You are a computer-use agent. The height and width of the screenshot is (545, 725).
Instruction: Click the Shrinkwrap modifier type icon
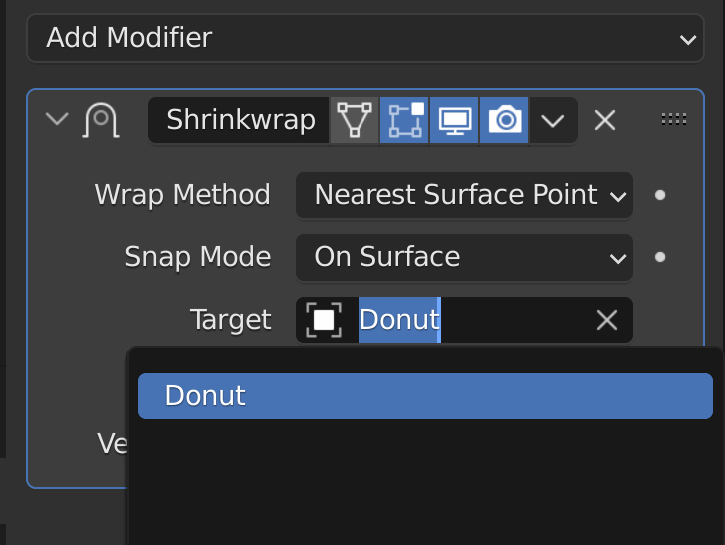click(101, 120)
